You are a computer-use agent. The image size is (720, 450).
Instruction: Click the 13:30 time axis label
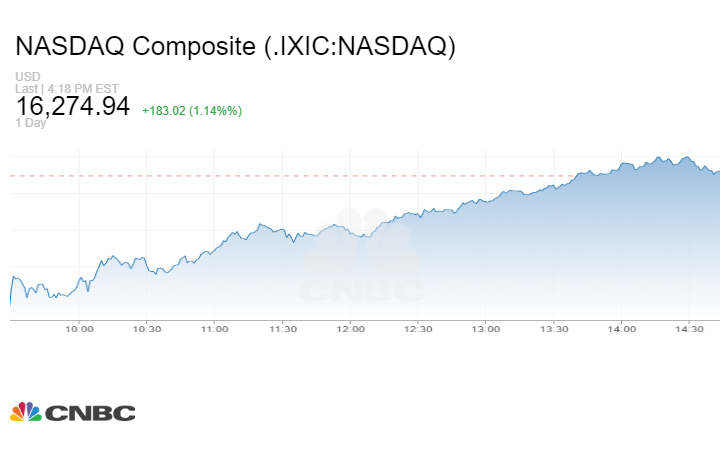coord(554,329)
